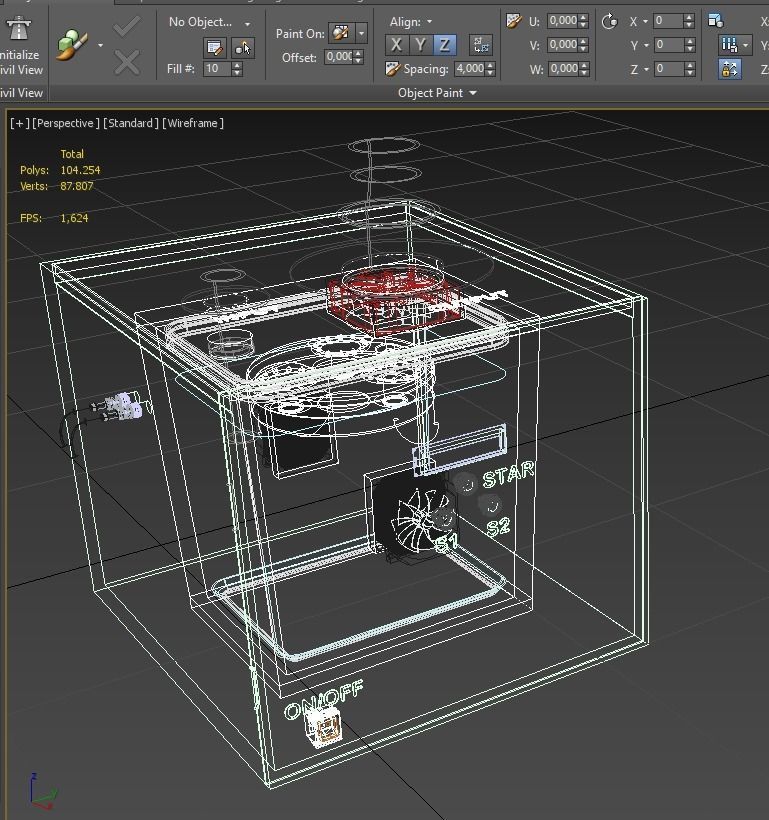
Task: Click the Spacing value field
Action: (470, 69)
